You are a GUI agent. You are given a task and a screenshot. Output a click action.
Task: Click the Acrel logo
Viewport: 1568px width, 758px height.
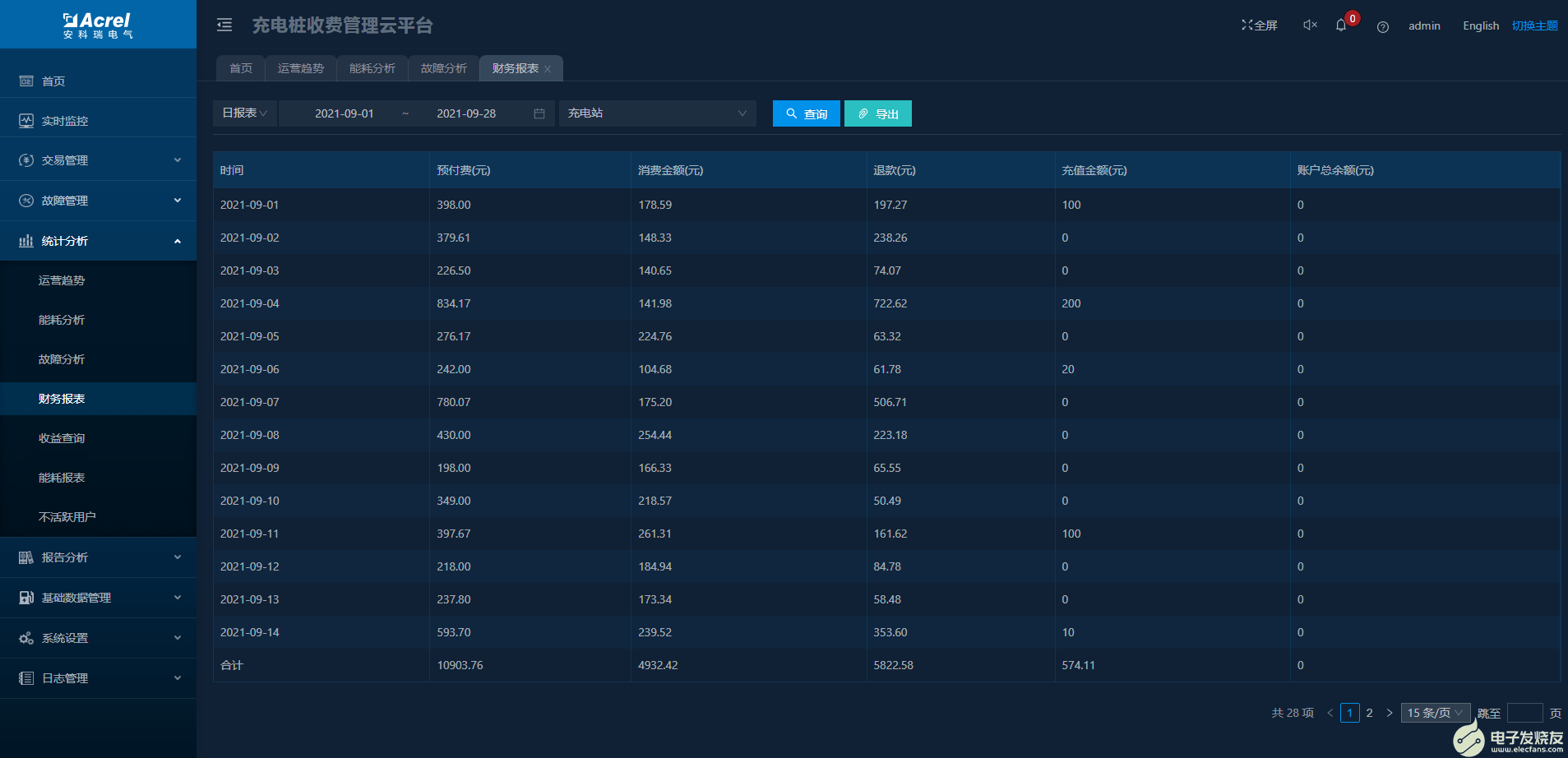pos(98,25)
